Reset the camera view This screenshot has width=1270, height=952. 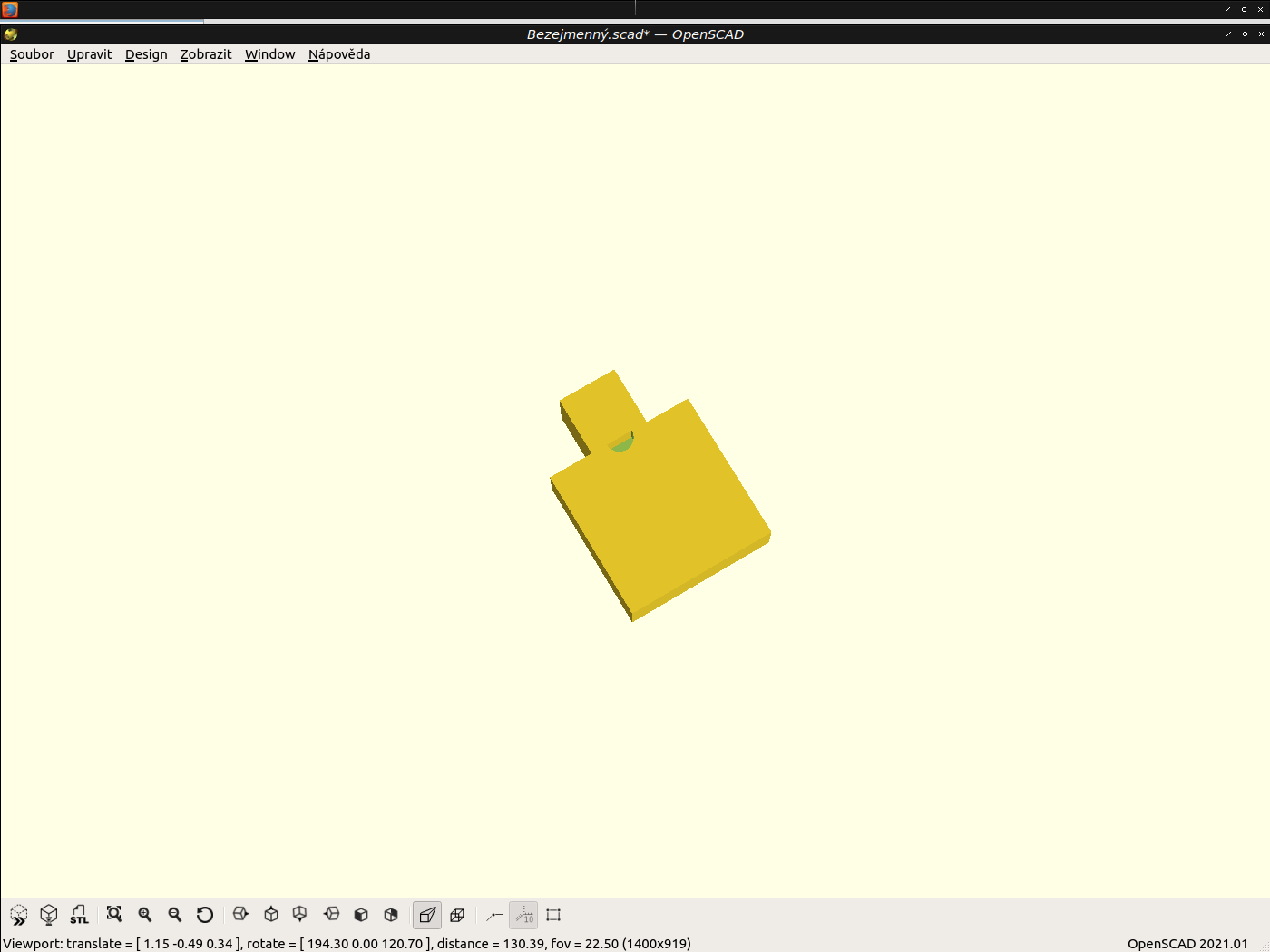(206, 915)
